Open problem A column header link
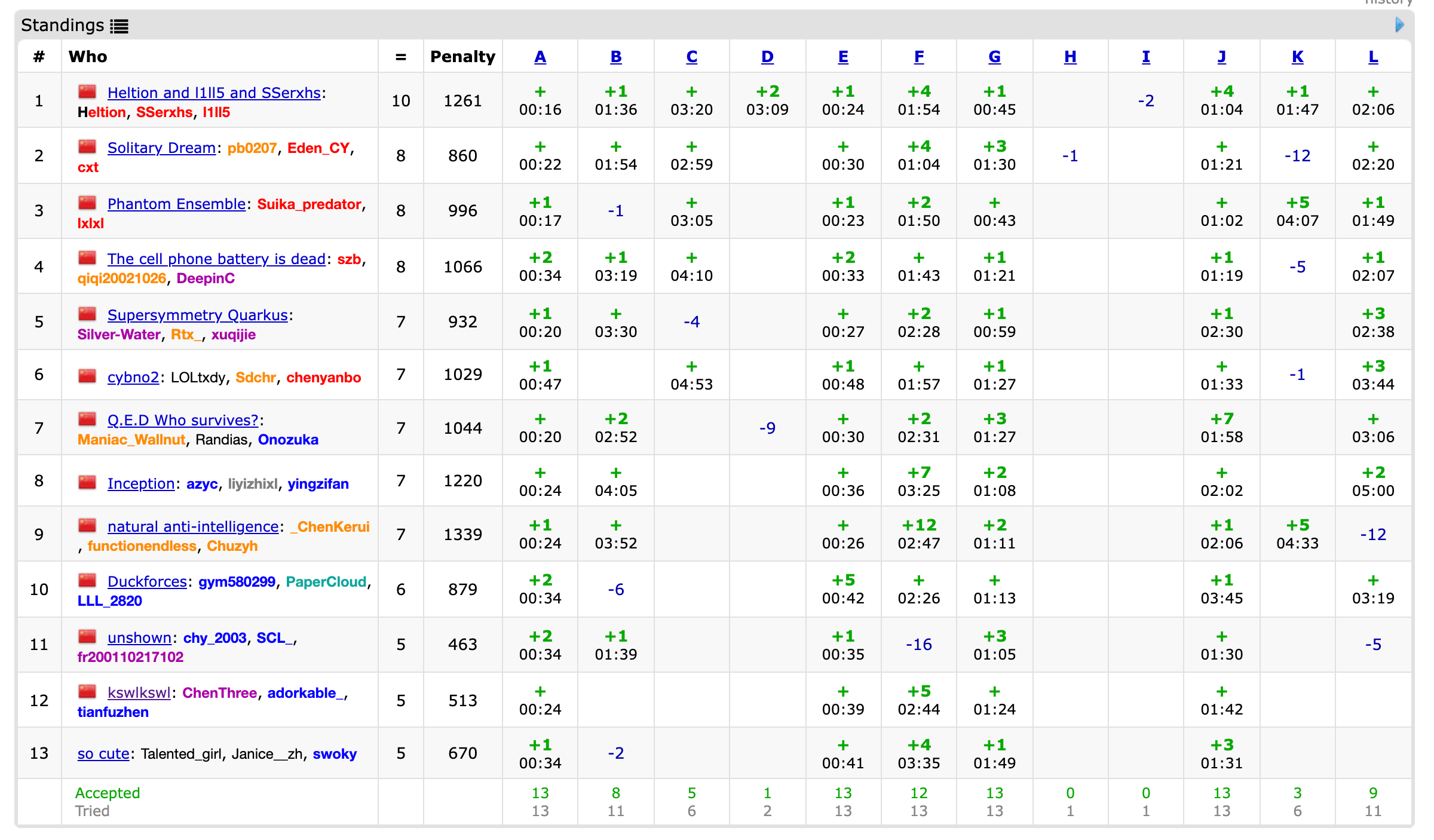1434x840 pixels. [540, 57]
